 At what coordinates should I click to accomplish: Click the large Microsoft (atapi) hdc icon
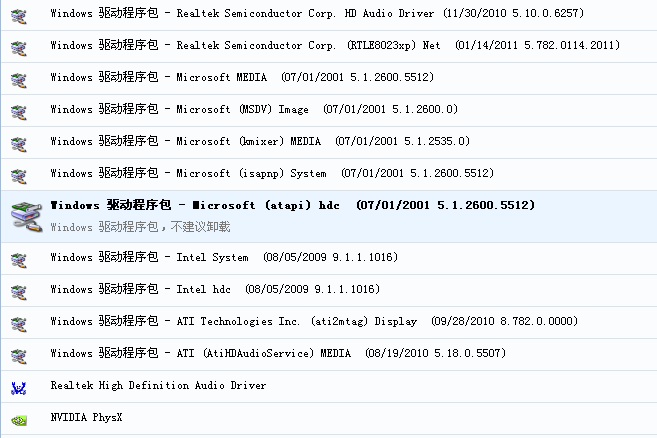[26, 216]
